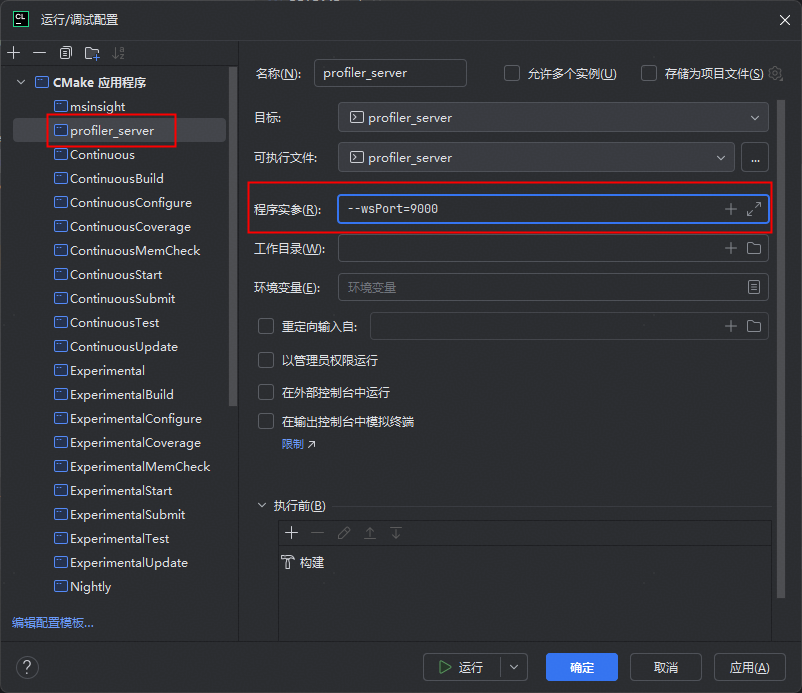802x693 pixels.
Task: Insert macro in 工作目录 field using plus icon
Action: (x=731, y=248)
